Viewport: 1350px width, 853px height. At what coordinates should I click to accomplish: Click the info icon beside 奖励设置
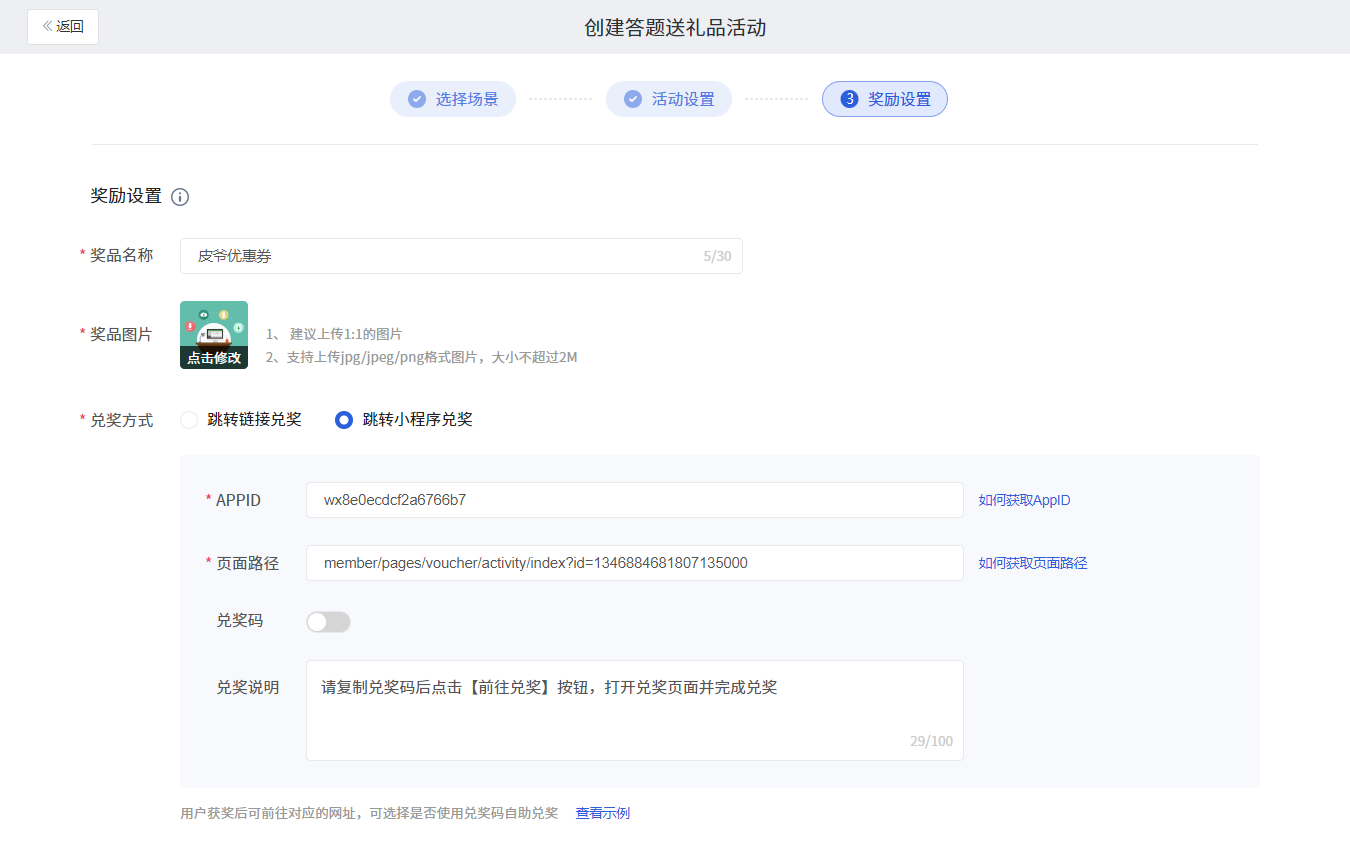180,197
